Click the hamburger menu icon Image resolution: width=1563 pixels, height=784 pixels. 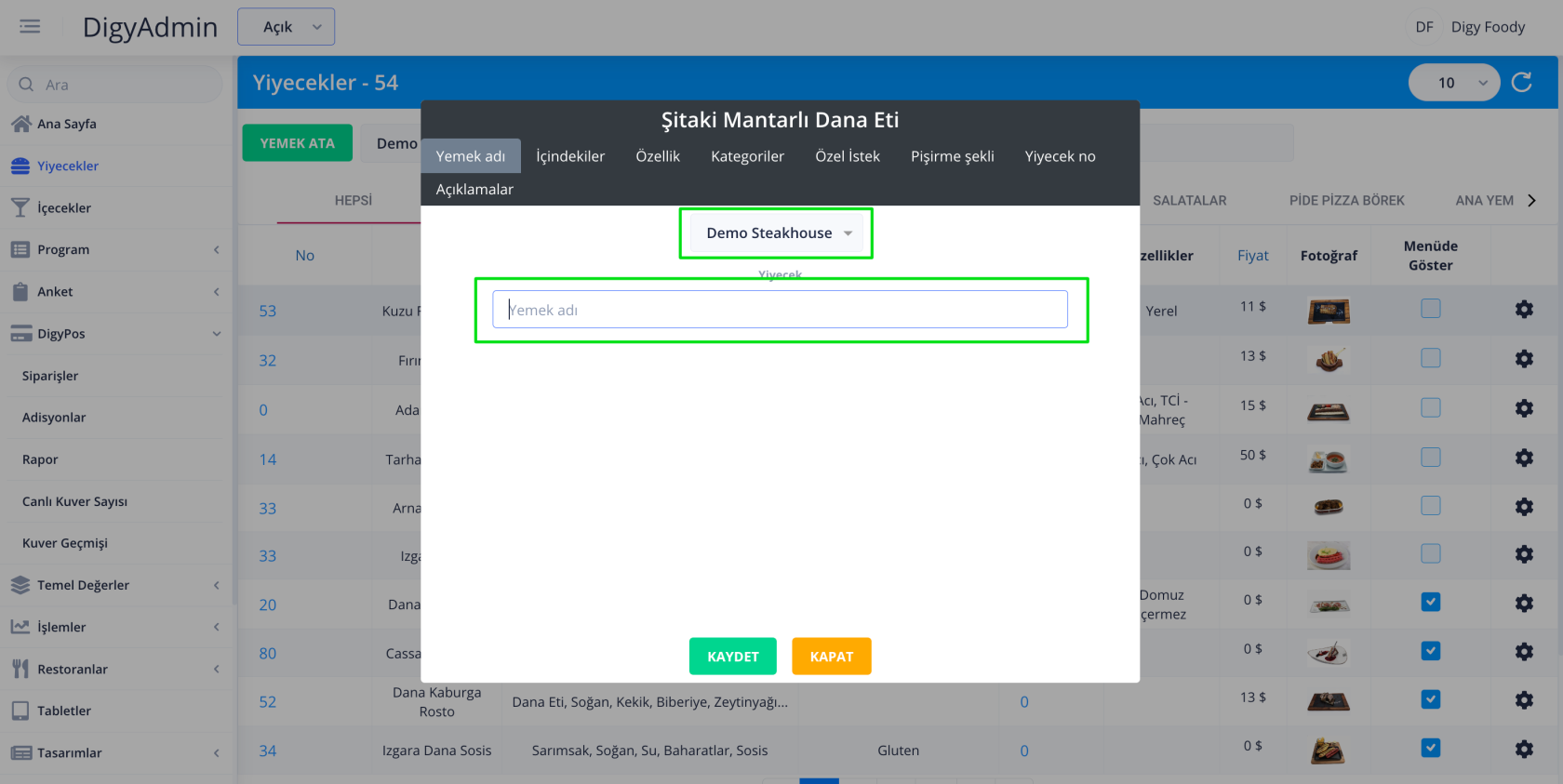coord(30,26)
